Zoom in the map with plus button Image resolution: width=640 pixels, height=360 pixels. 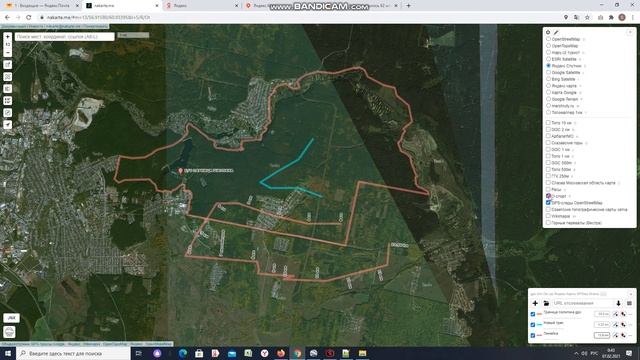point(8,37)
